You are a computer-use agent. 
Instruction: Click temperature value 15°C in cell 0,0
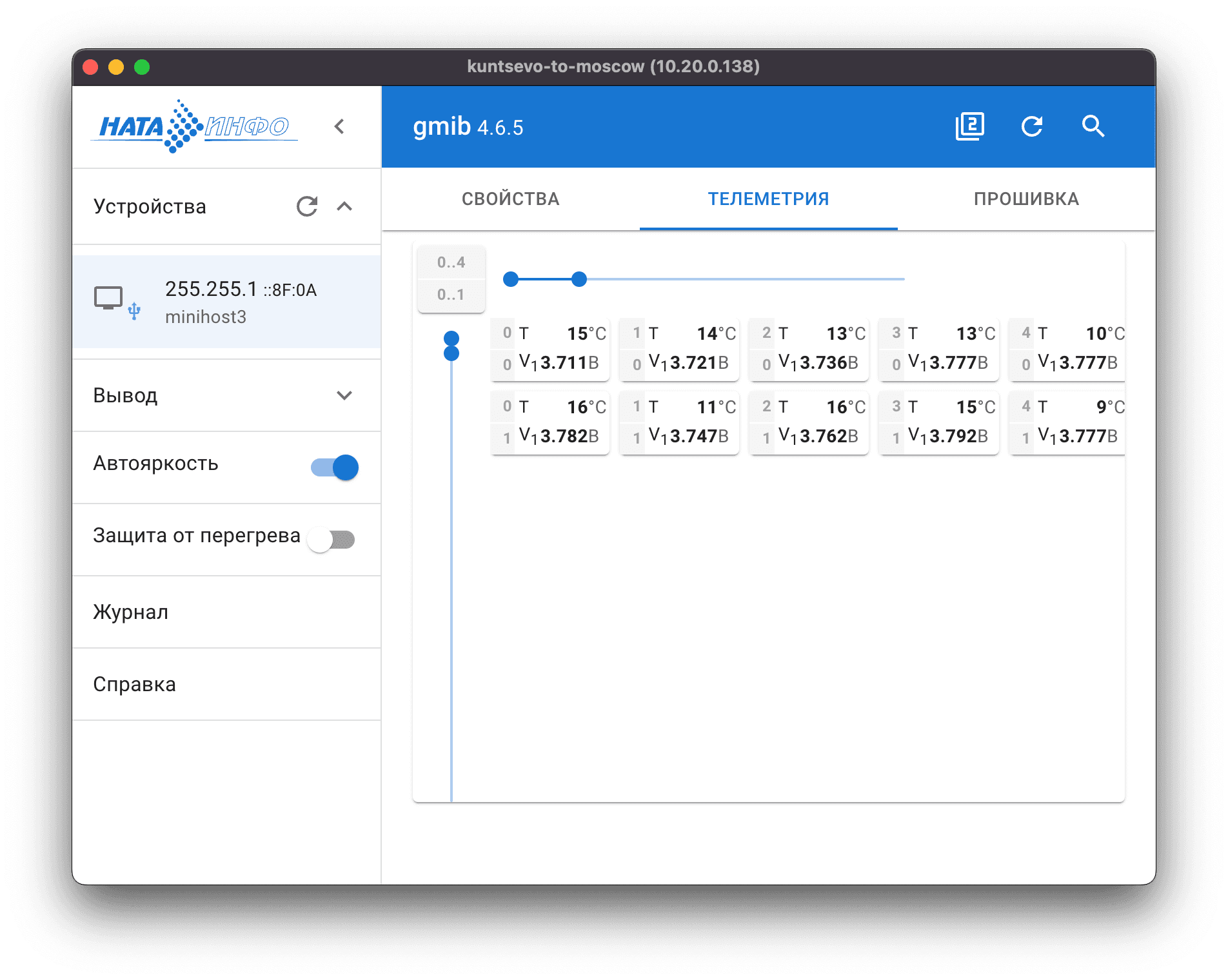[x=586, y=333]
